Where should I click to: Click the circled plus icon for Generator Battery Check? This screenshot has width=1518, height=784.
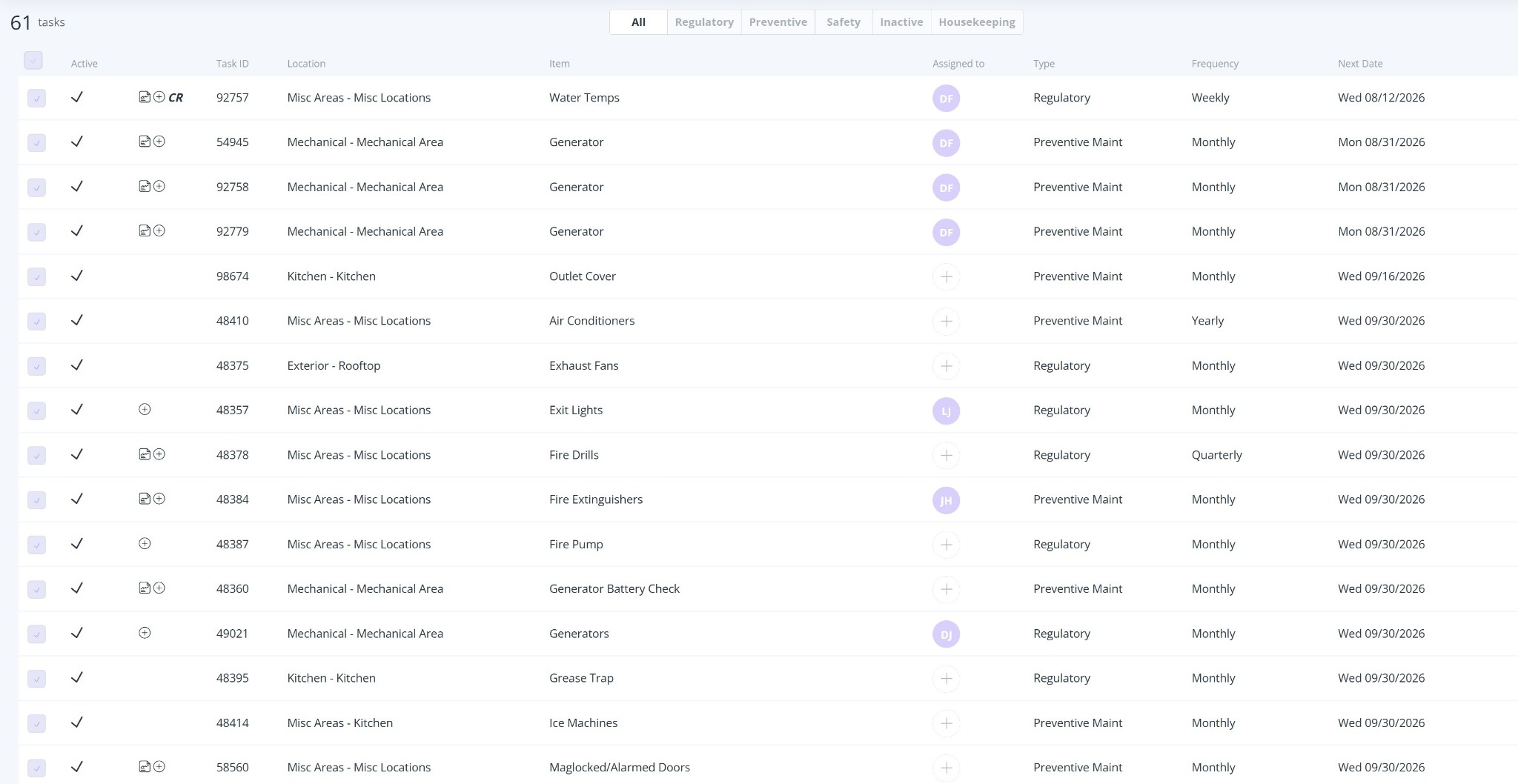point(159,588)
